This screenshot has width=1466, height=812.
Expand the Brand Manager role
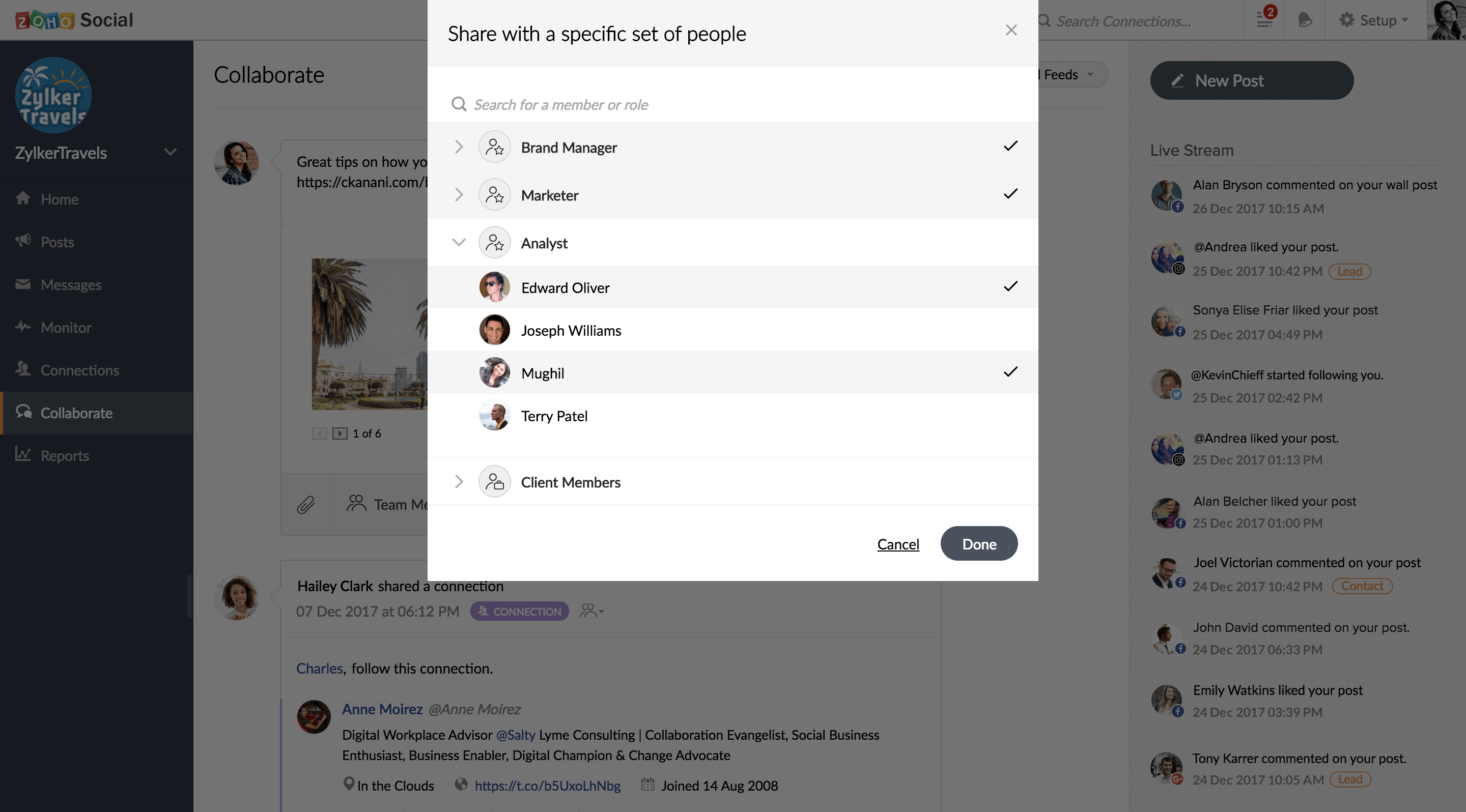459,147
